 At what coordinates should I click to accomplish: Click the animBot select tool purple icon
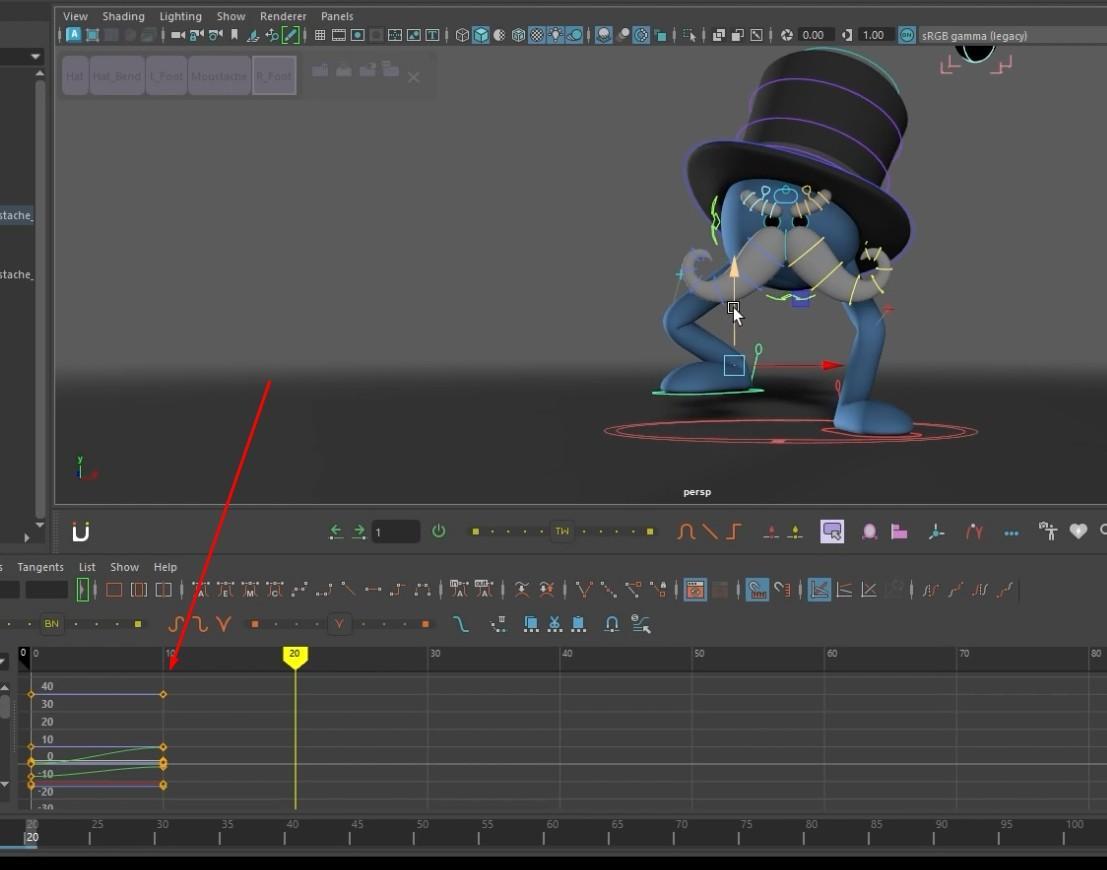[832, 531]
